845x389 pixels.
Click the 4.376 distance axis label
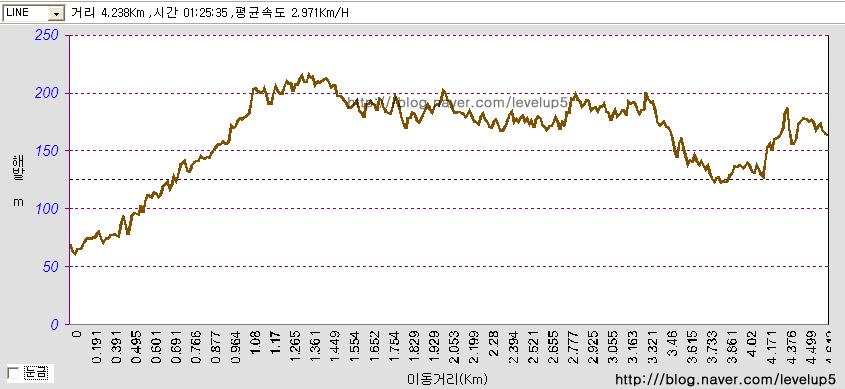click(793, 349)
